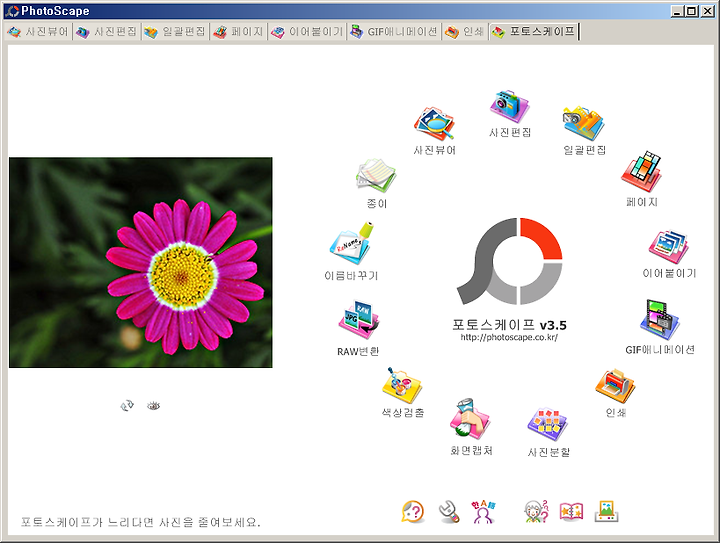Switch to the 일괄편집 tab
Viewport: 720px width, 543px height.
(x=175, y=32)
